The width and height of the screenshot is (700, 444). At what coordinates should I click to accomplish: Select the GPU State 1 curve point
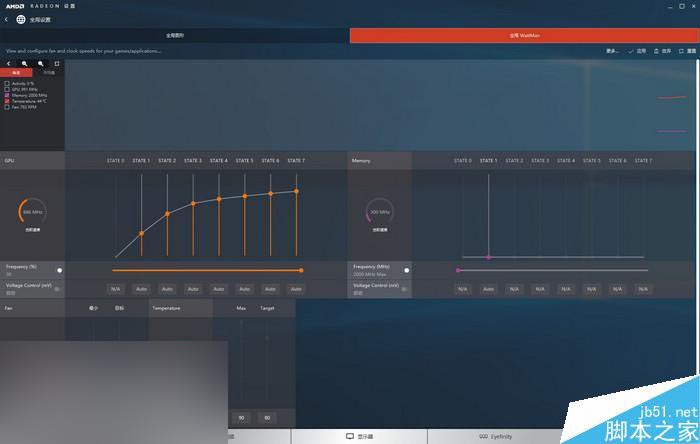click(142, 233)
